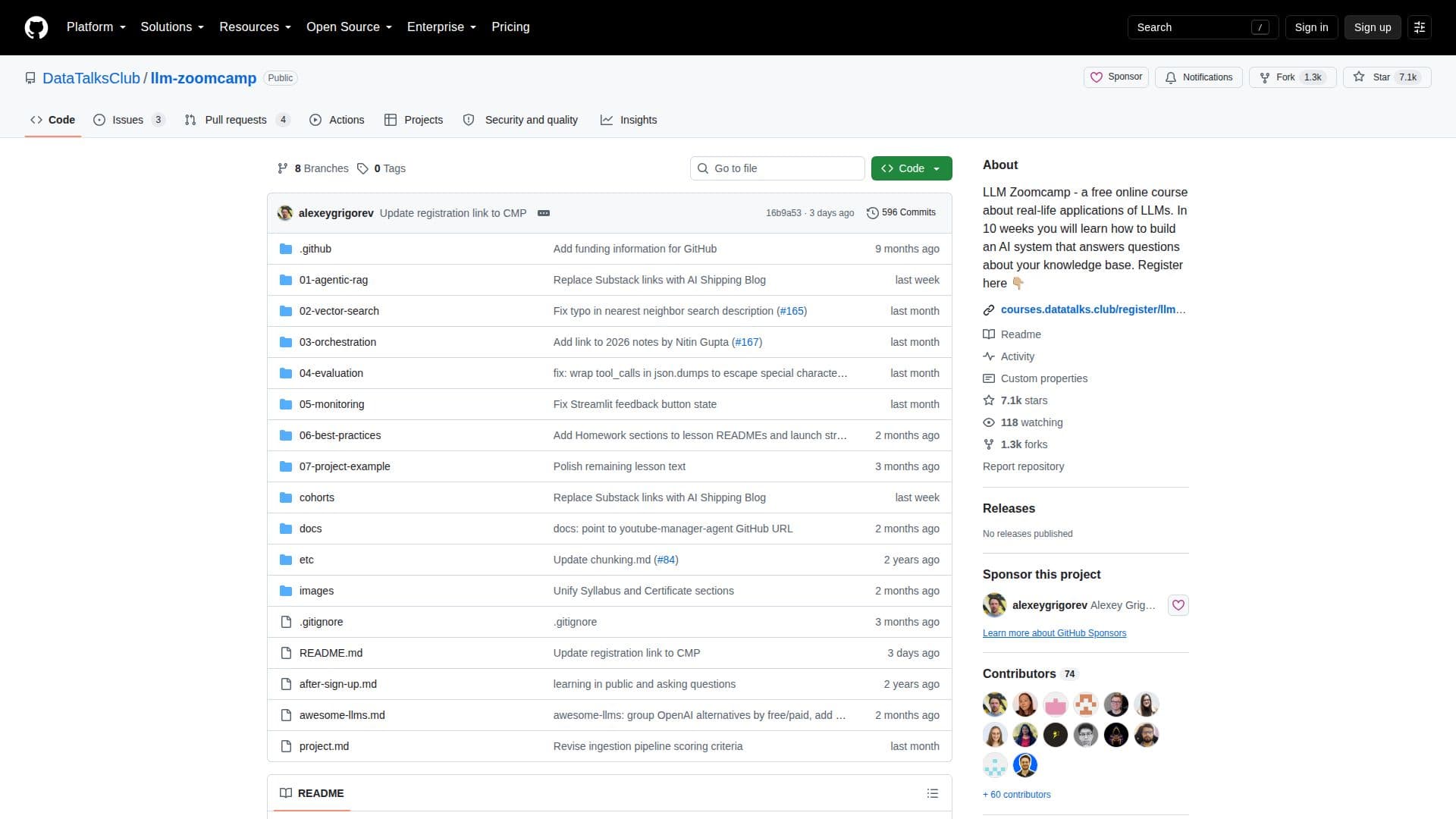The image size is (1456, 819).
Task: Click the star icon beside 7.1k stars
Action: tap(989, 400)
